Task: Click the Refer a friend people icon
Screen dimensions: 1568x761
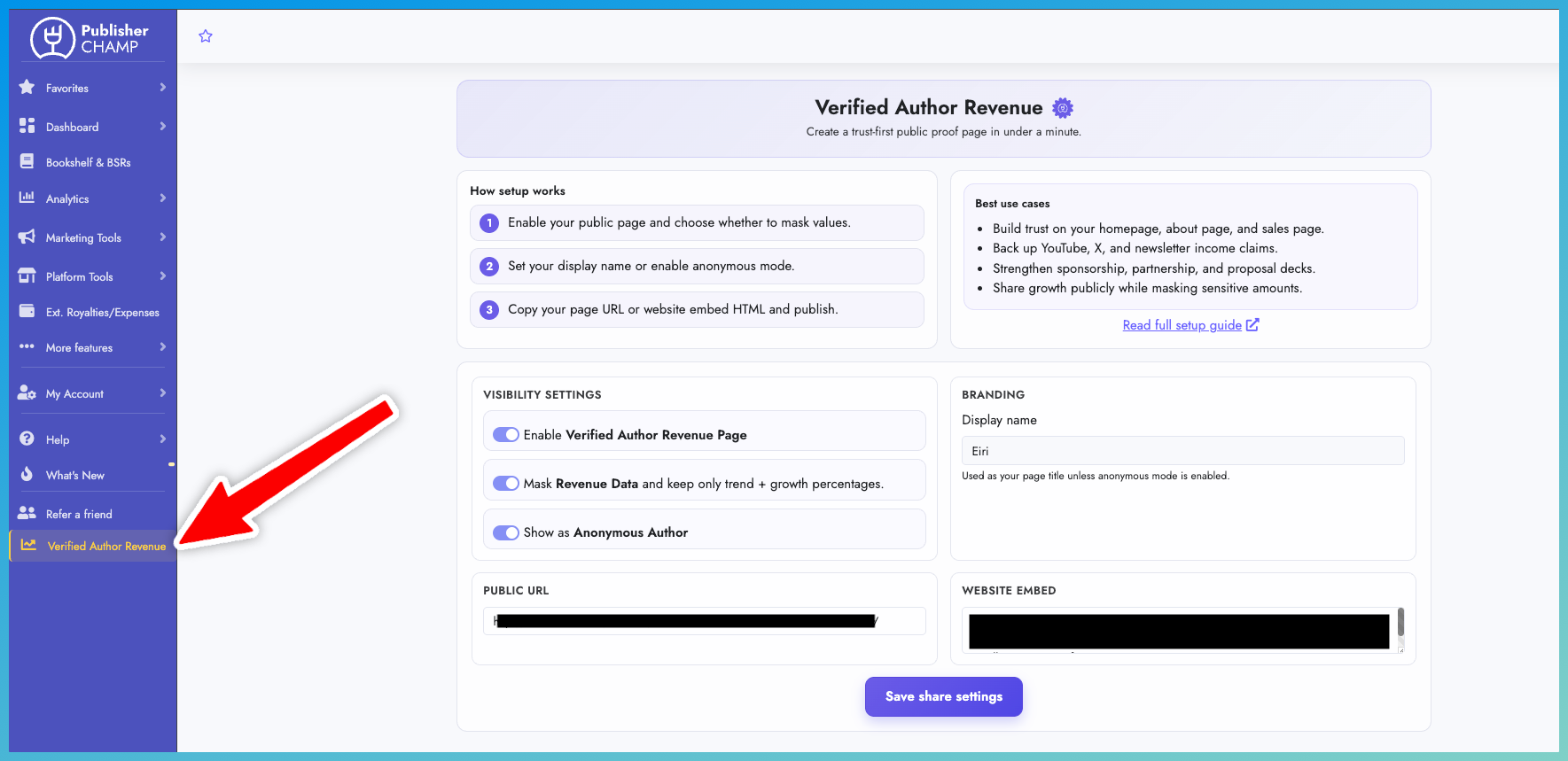Action: pos(27,513)
